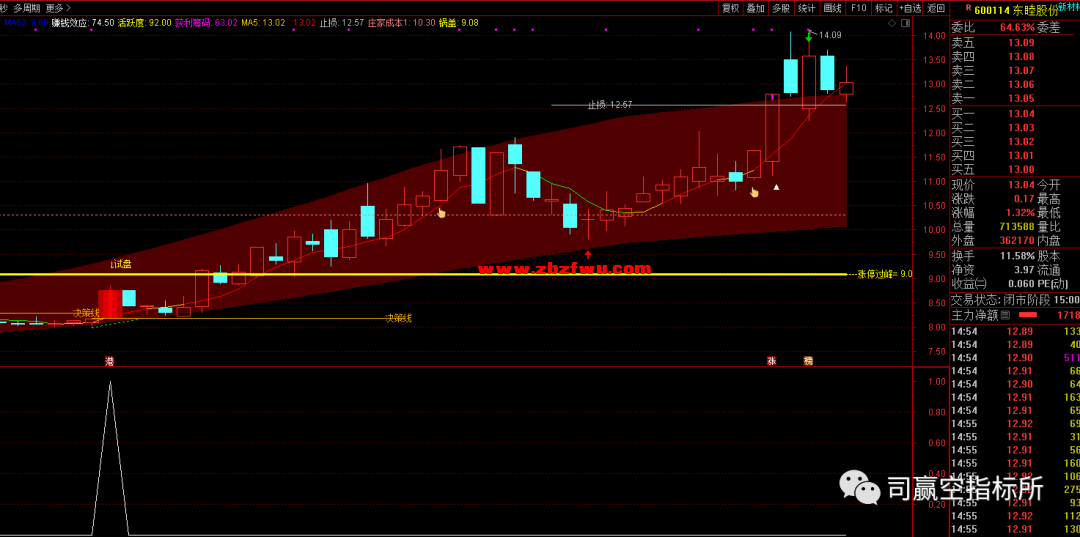1080x537 pixels.
Task: Click the hand pointer icon near 10.50 candle
Action: 442,213
